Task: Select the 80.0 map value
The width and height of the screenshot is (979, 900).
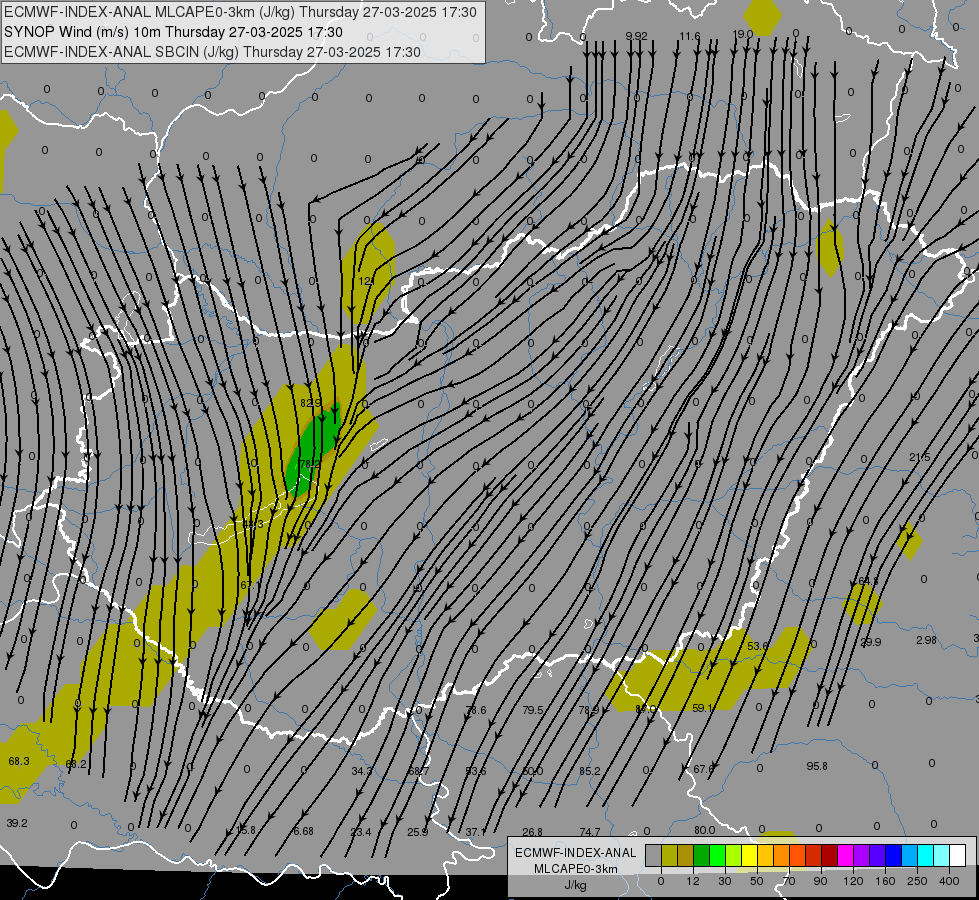Action: coord(704,830)
